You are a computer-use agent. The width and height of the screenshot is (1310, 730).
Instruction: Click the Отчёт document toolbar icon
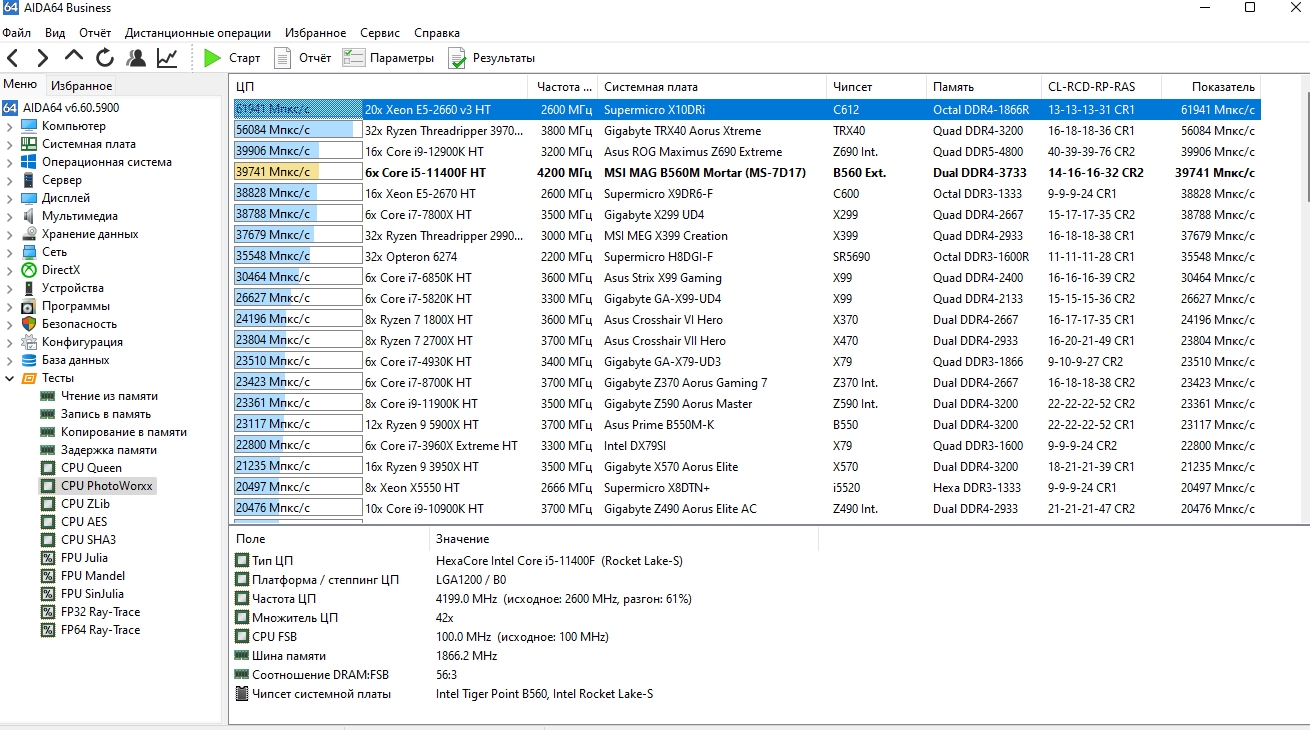[283, 58]
